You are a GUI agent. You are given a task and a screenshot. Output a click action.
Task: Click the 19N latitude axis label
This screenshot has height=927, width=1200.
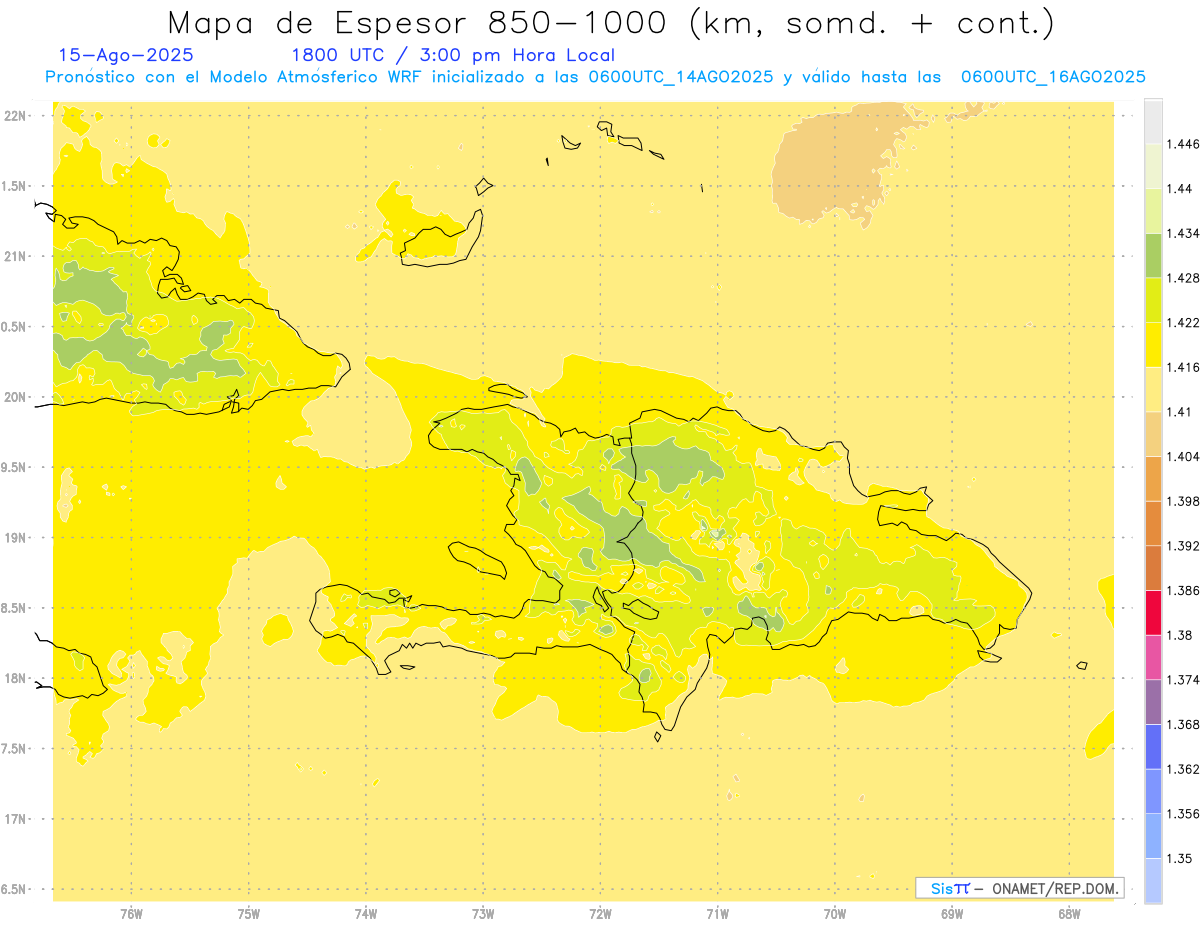click(x=15, y=538)
